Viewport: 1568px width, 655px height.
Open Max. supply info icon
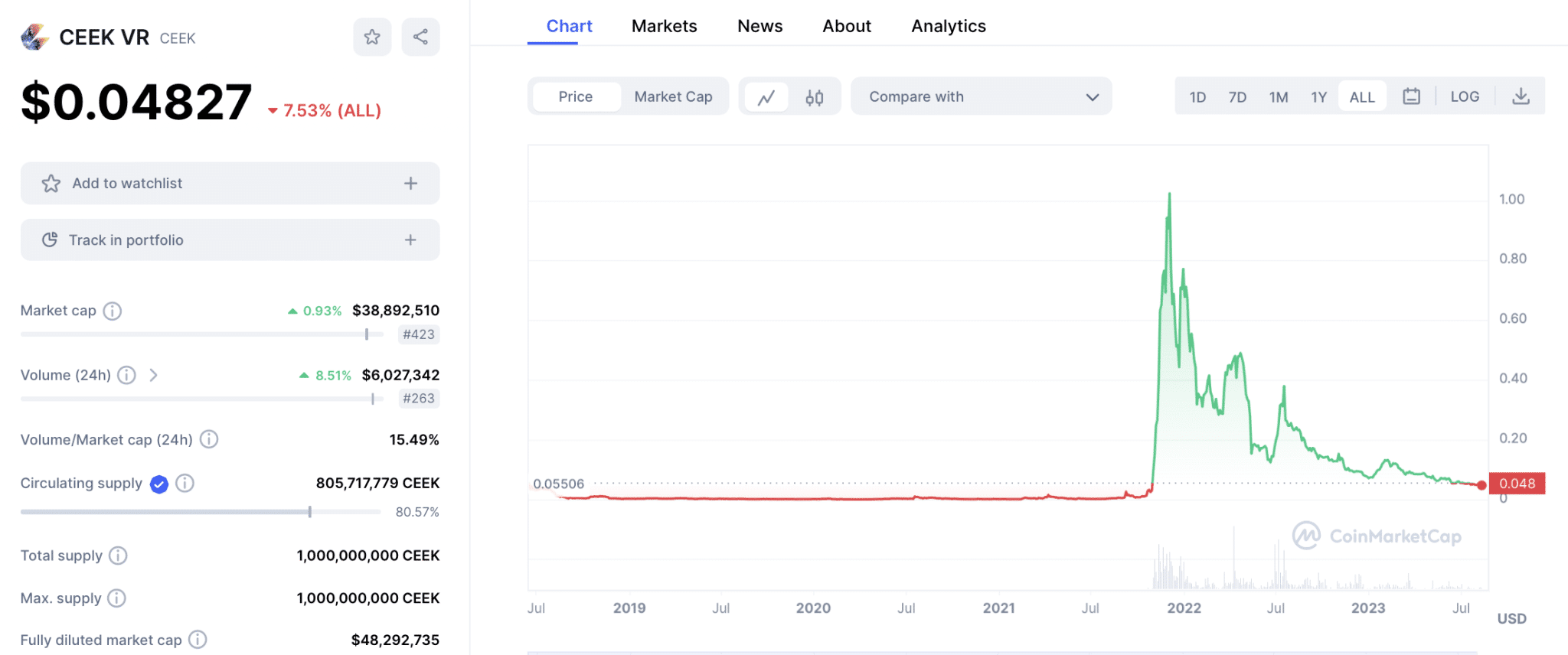[x=116, y=598]
